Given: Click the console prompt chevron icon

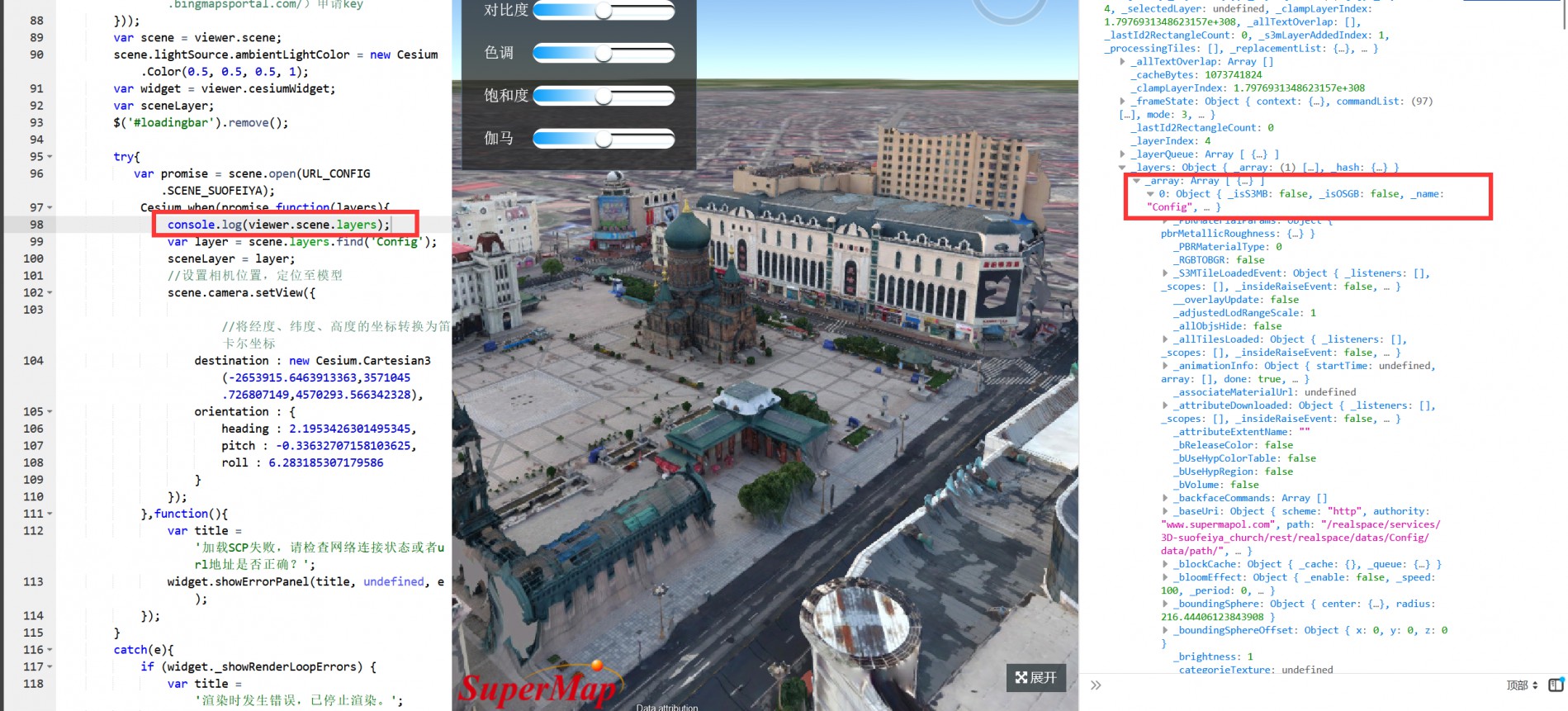Looking at the screenshot, I should pyautogui.click(x=1096, y=685).
